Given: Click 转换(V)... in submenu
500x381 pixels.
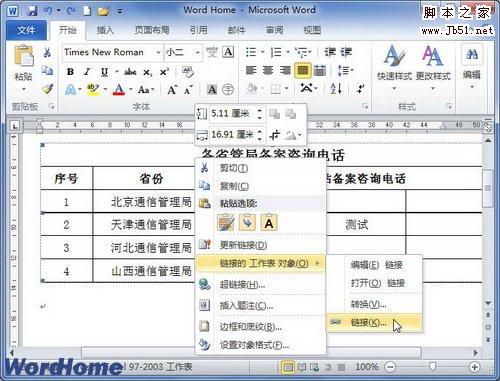Looking at the screenshot, I should (x=375, y=304).
